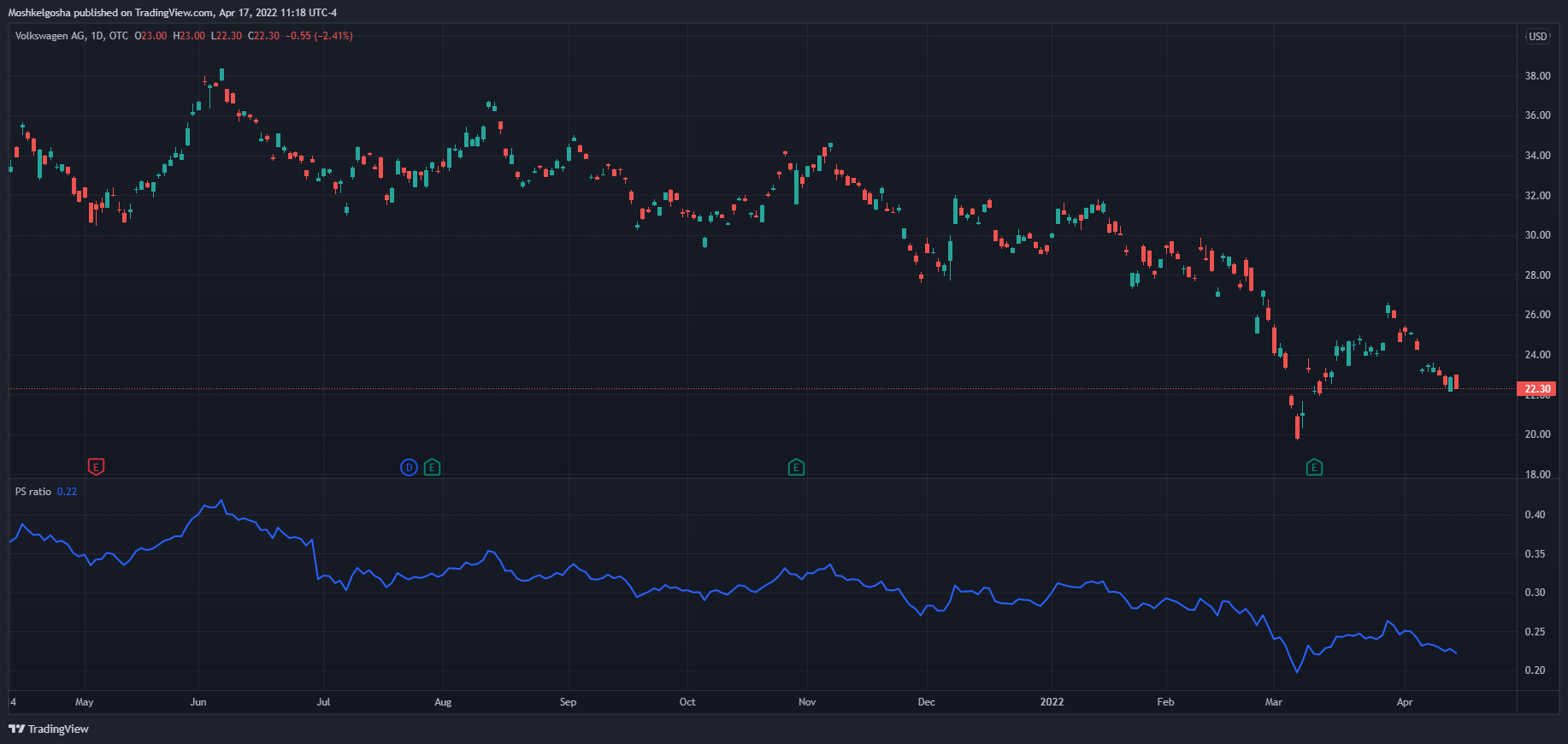Click the close value C22.30
The width and height of the screenshot is (1568, 744).
click(263, 36)
